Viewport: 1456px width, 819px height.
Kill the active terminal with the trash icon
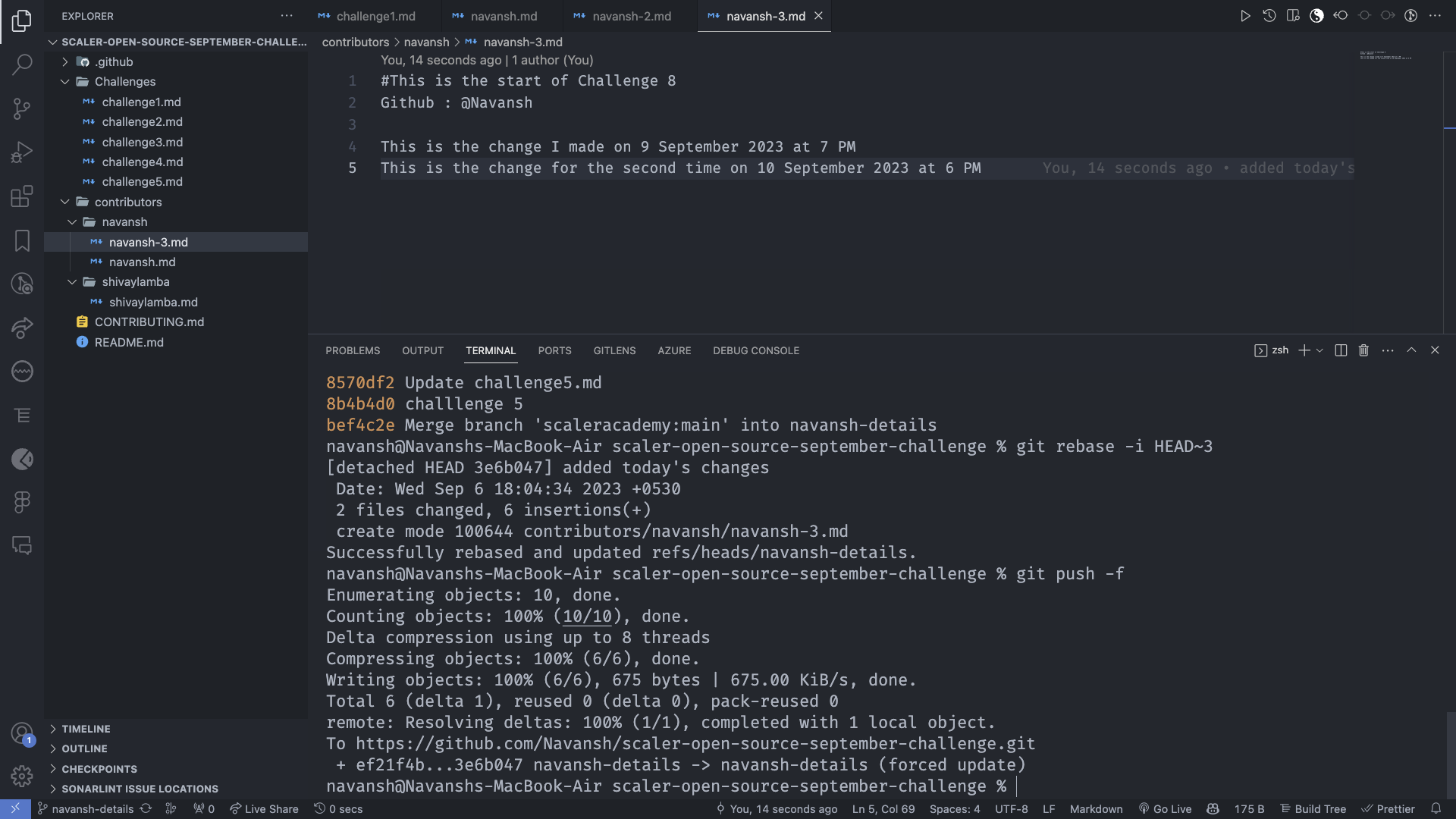pos(1363,350)
